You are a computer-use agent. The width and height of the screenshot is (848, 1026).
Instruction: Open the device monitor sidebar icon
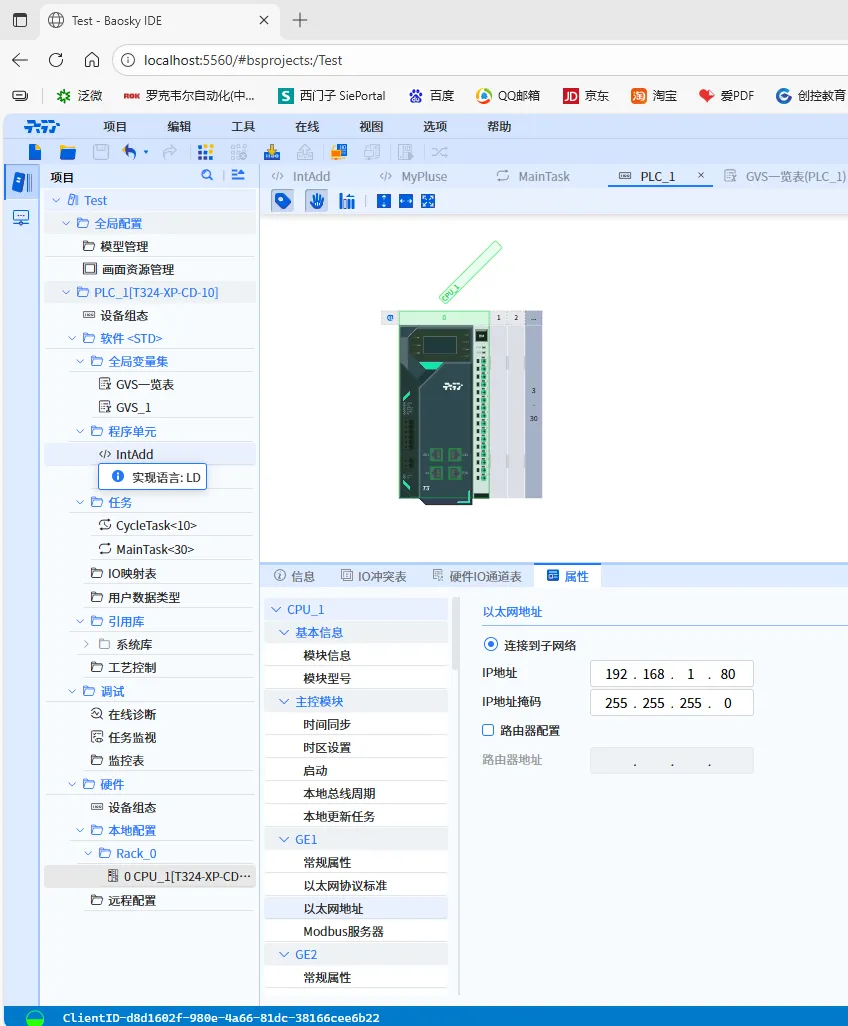21,217
